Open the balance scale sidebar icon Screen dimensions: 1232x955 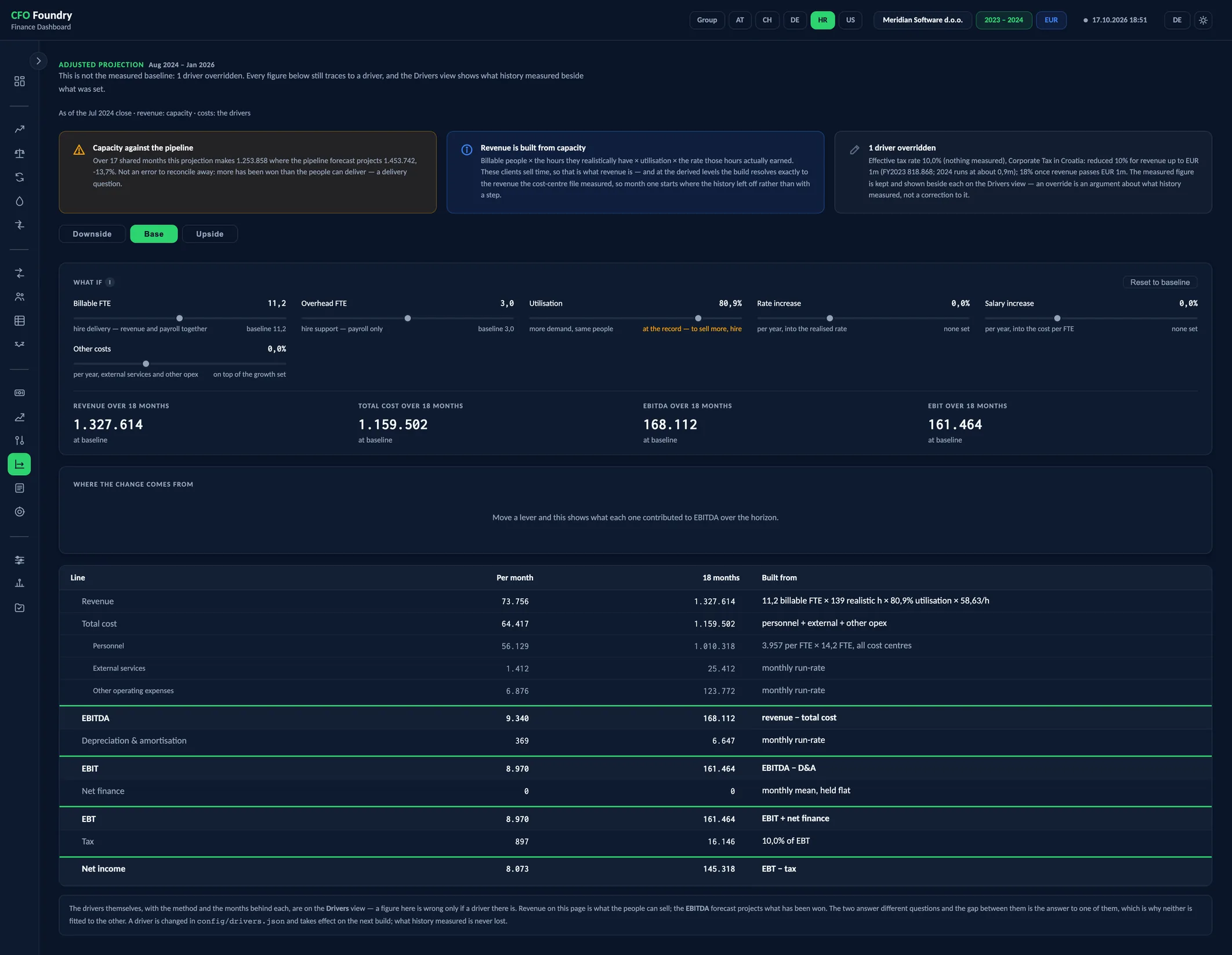[x=19, y=154]
